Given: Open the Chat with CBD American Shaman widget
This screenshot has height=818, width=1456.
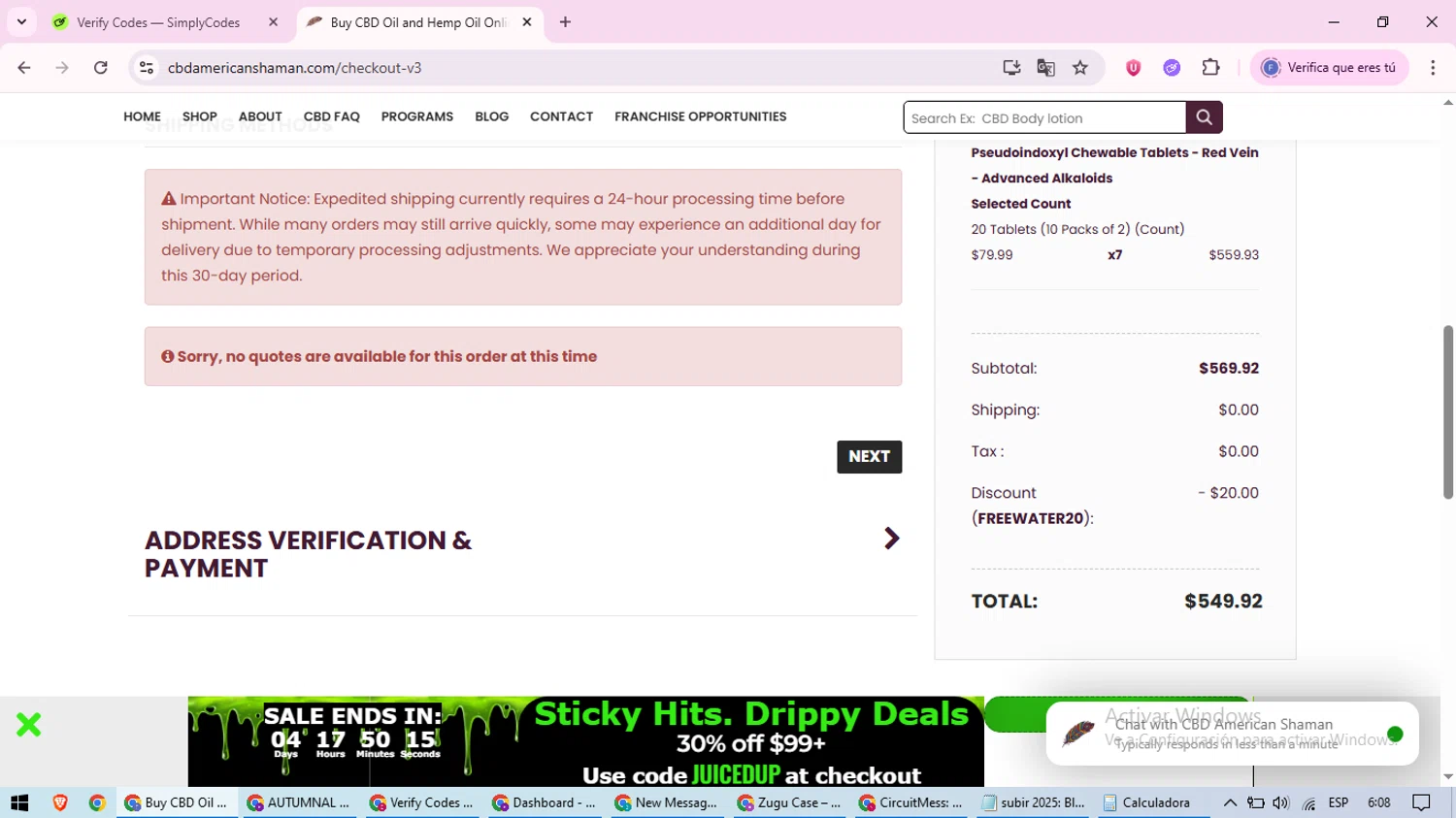Looking at the screenshot, I should tap(1232, 734).
